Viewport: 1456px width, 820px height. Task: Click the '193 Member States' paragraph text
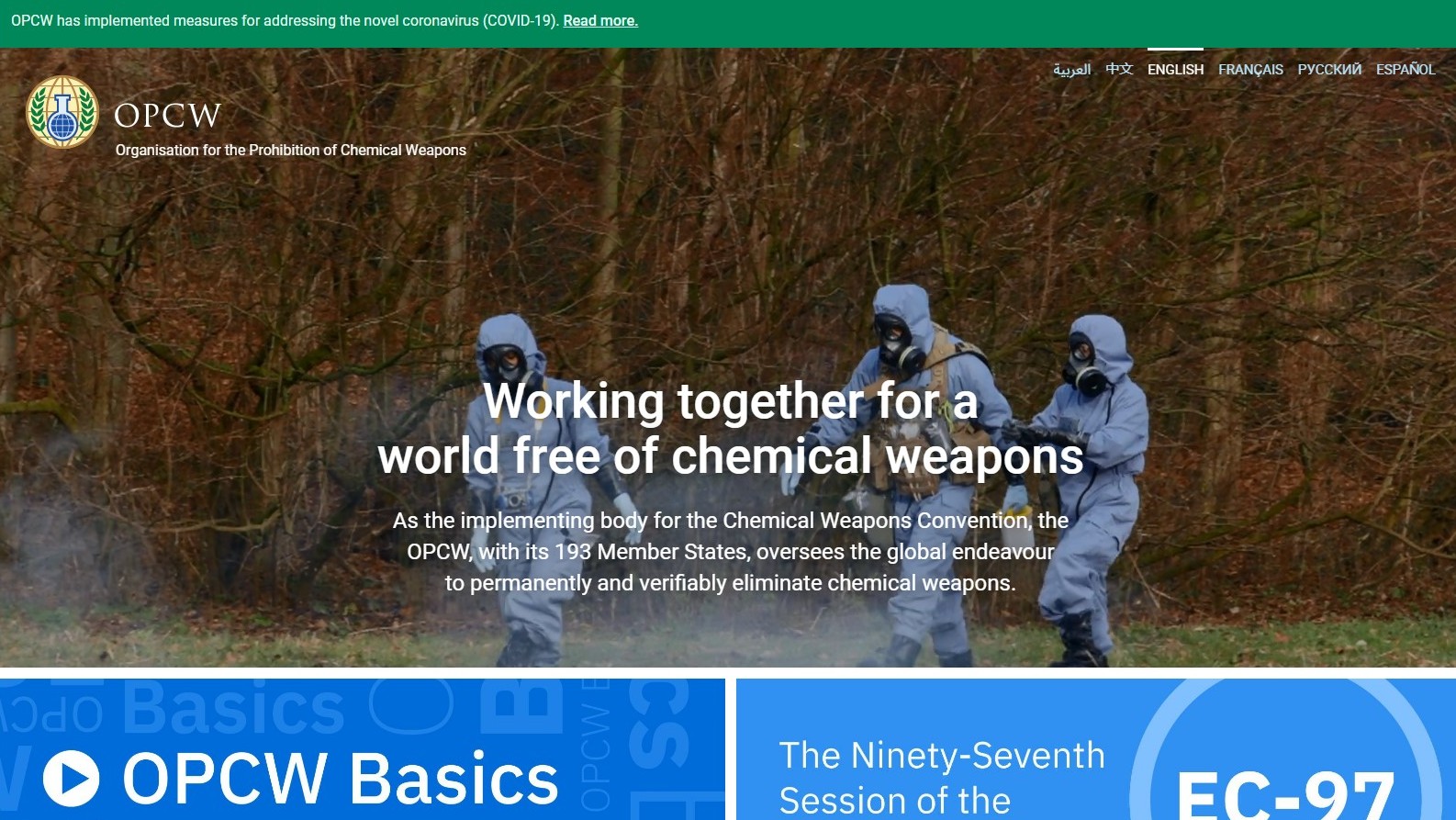pos(731,551)
